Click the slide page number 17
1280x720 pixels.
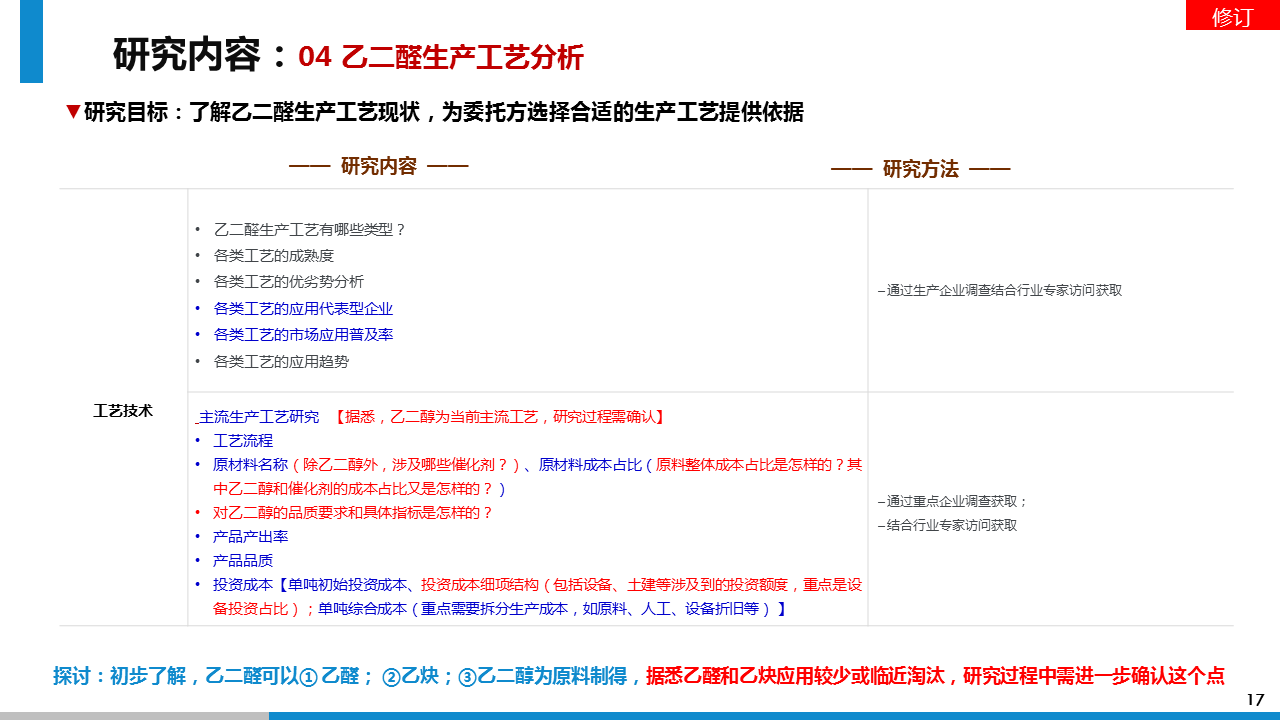point(1255,699)
